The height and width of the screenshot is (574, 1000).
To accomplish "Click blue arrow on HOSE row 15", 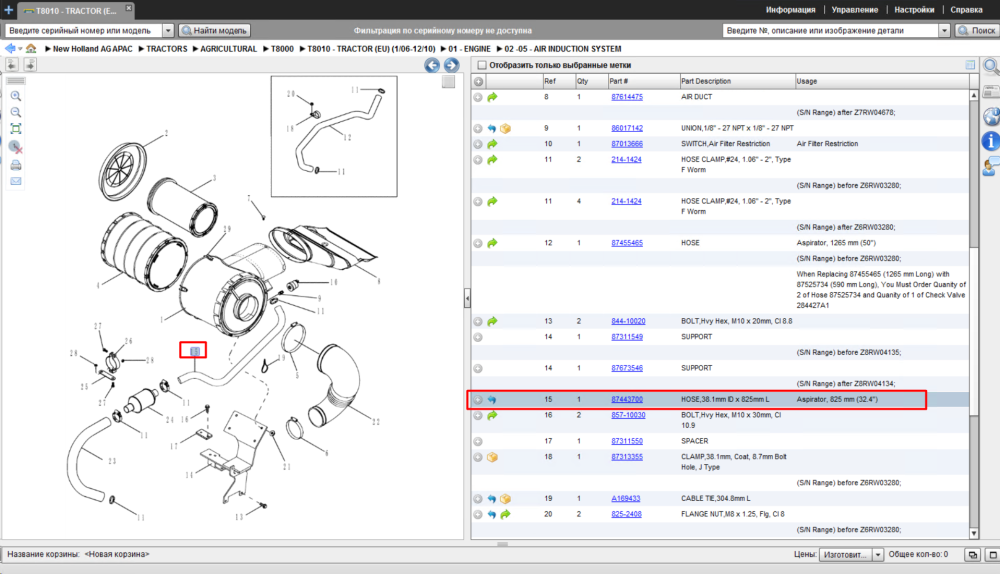I will 492,400.
